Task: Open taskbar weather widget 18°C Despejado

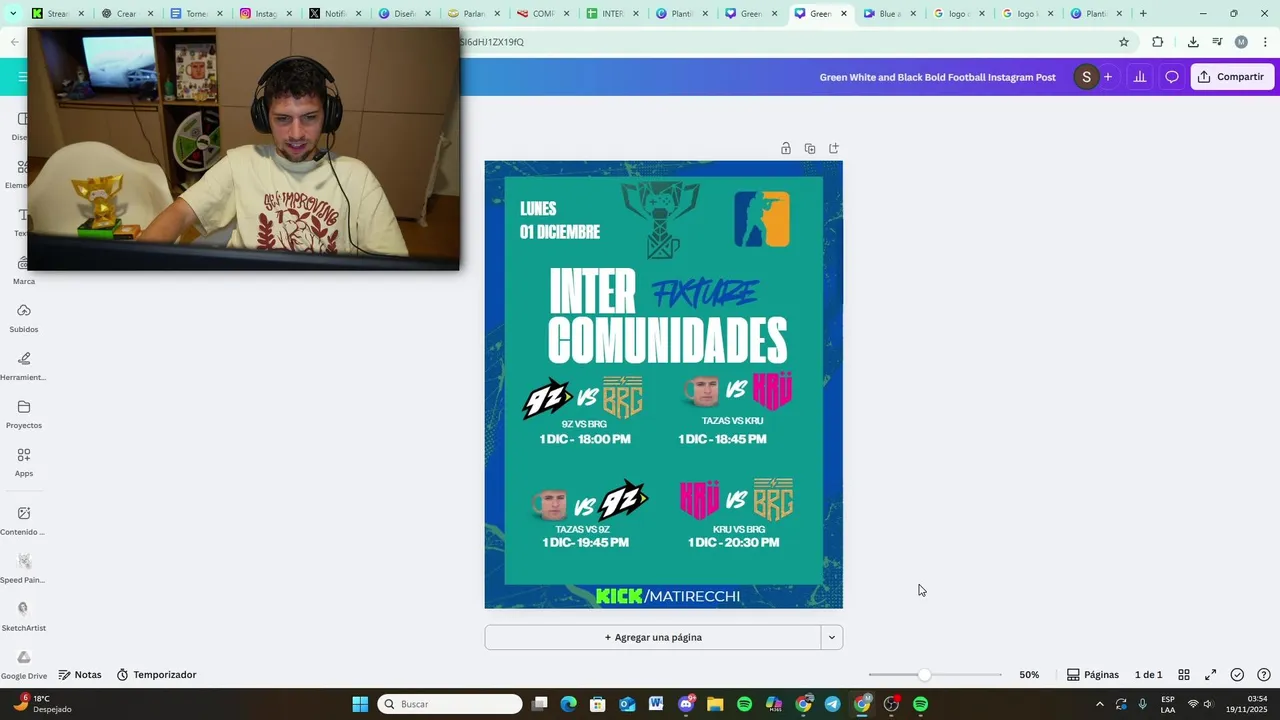Action: pos(42,704)
